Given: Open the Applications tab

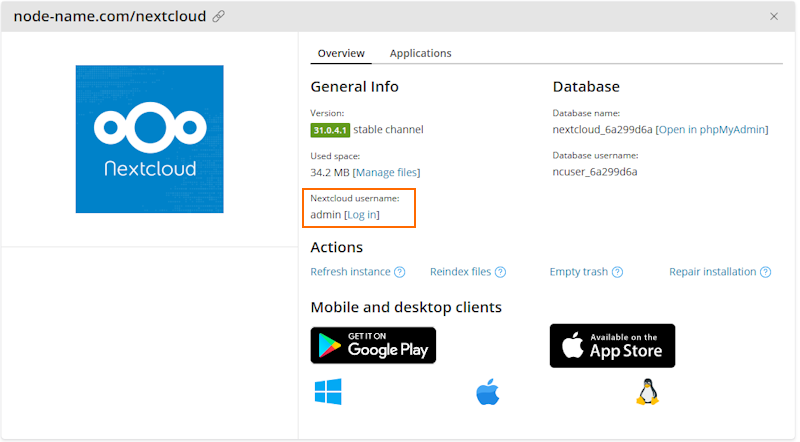Looking at the screenshot, I should click(x=420, y=53).
